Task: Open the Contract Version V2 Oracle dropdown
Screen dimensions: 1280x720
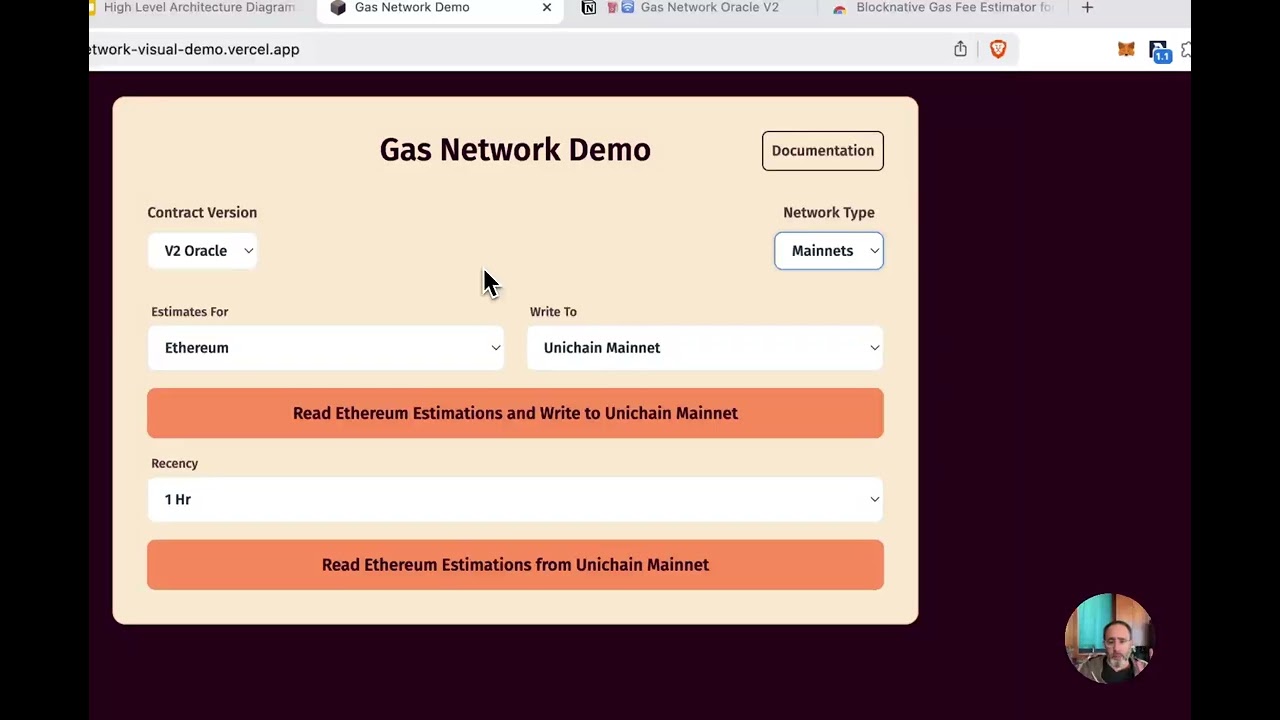Action: tap(203, 251)
